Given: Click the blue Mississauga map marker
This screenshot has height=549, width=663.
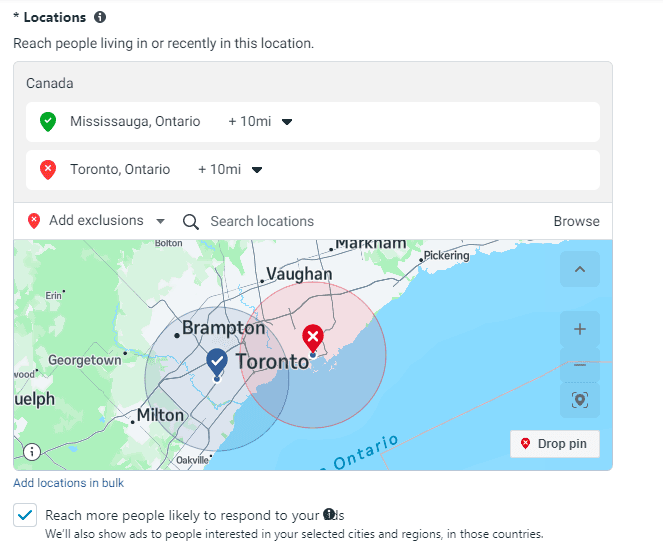Looking at the screenshot, I should tap(217, 361).
